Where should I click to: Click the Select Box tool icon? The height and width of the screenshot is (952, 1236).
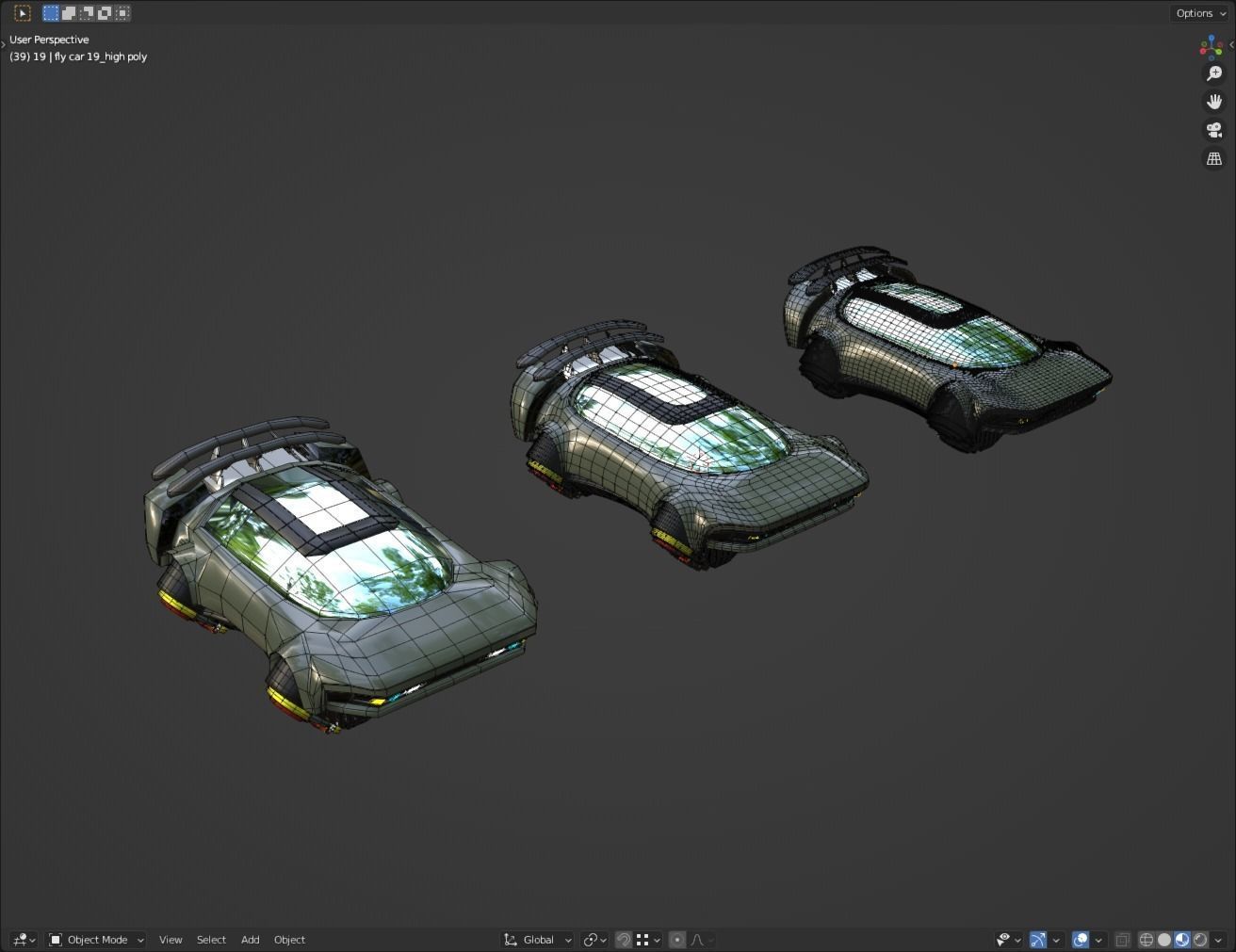pyautogui.click(x=23, y=13)
